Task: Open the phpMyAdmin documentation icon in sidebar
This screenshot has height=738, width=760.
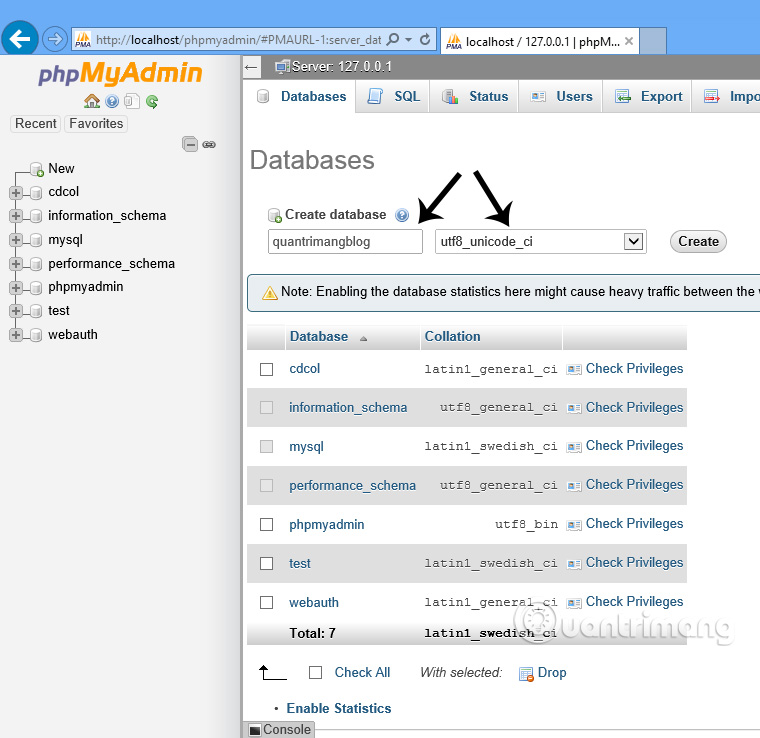Action: (x=112, y=101)
